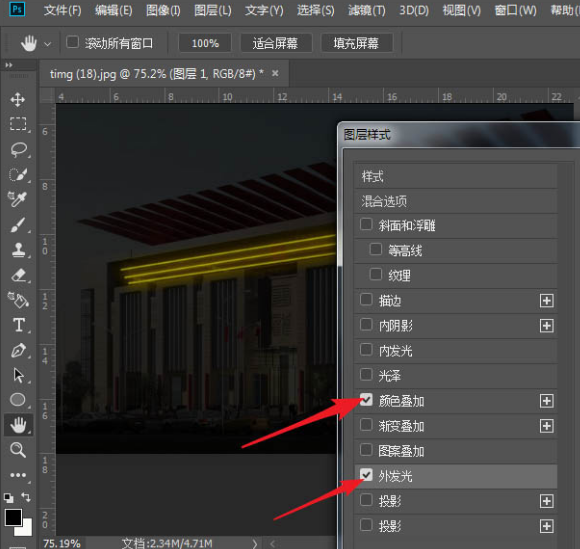Image resolution: width=580 pixels, height=549 pixels.
Task: Uncheck the 颜色叠加 style
Action: coord(366,400)
